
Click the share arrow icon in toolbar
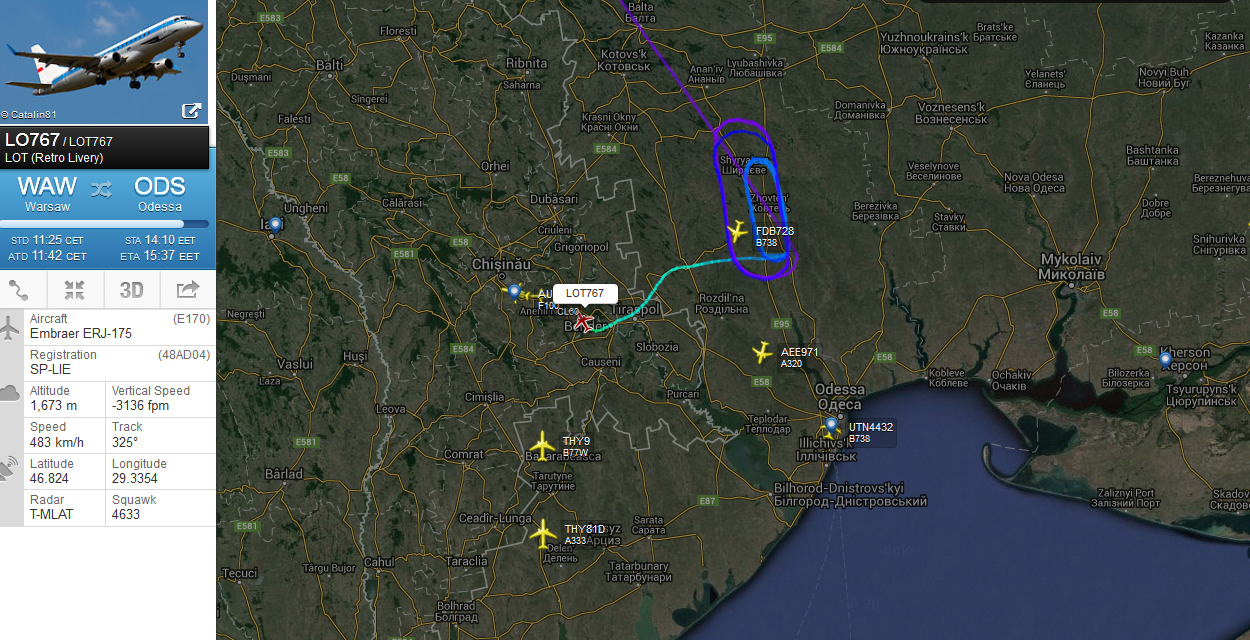(x=188, y=290)
